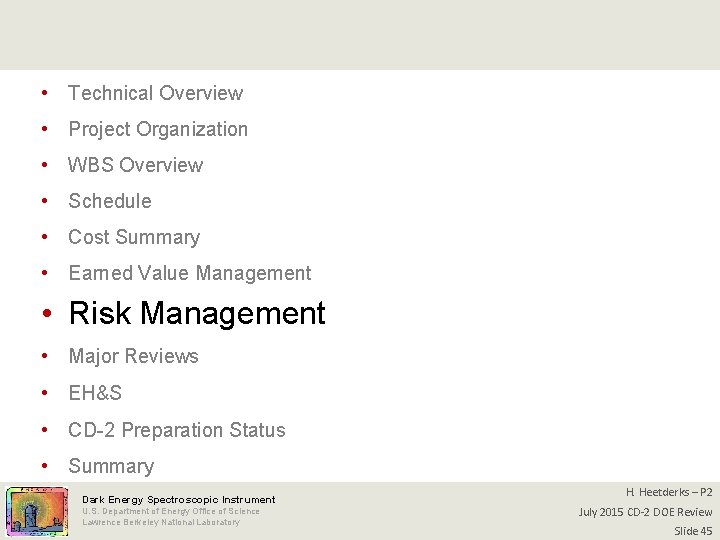Screen dimensions: 720x540
Task: Click the highlighted Risk Management heading
Action: tap(197, 314)
